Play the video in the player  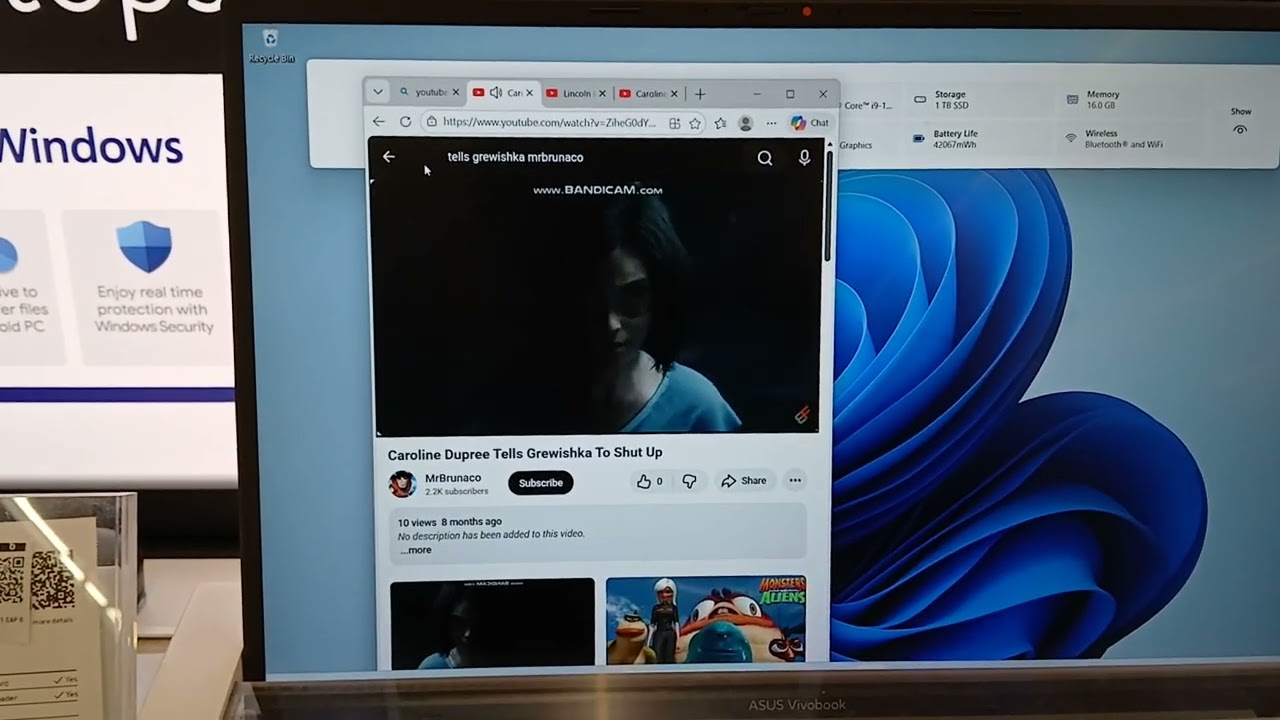[x=597, y=305]
